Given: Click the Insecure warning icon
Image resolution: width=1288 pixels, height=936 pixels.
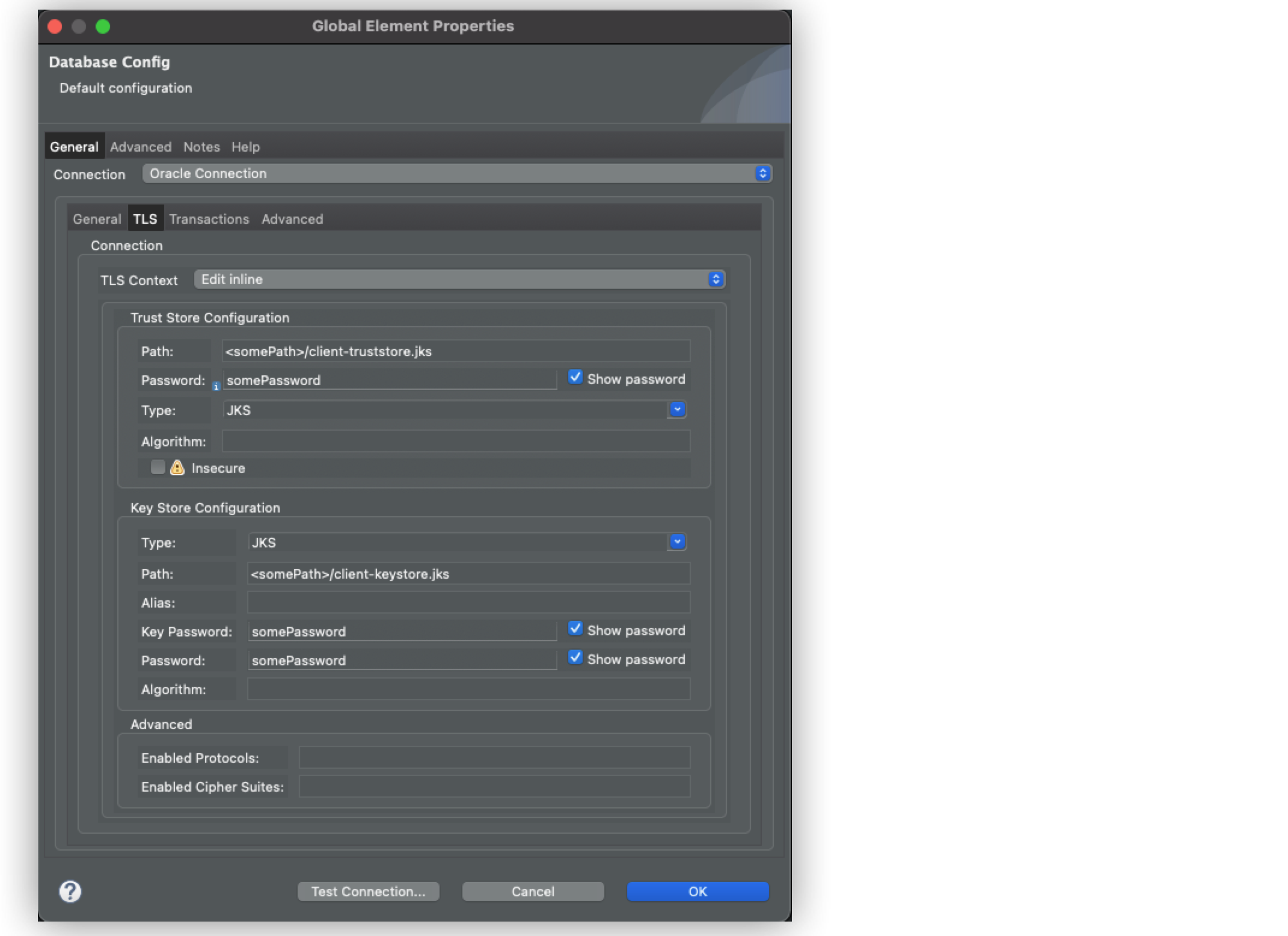Looking at the screenshot, I should (178, 467).
